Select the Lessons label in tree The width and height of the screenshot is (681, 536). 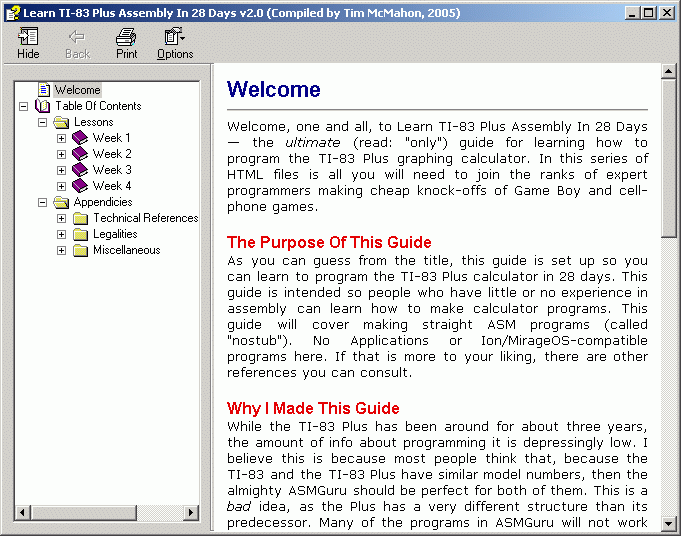(93, 122)
